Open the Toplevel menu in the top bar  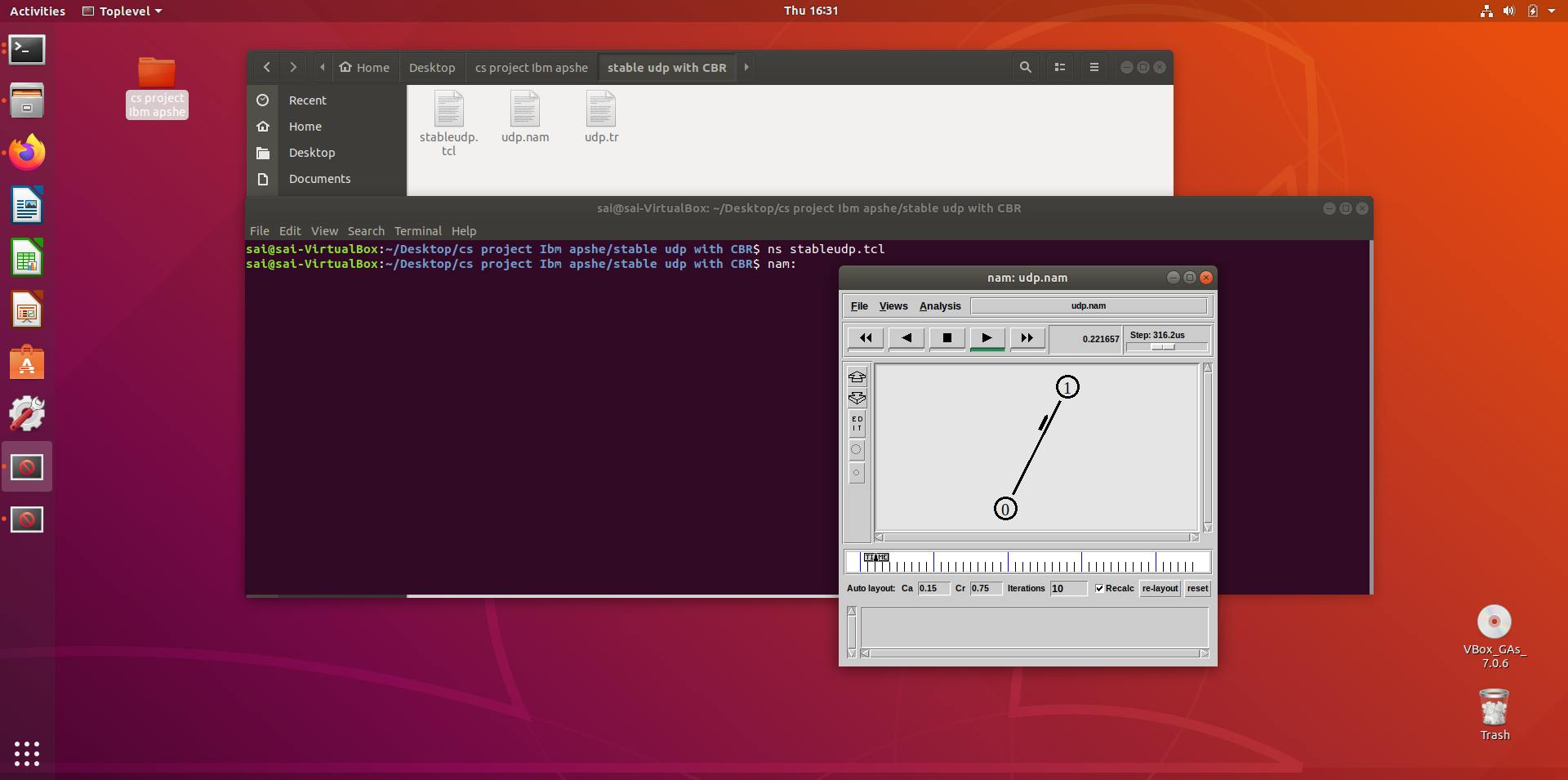[121, 11]
